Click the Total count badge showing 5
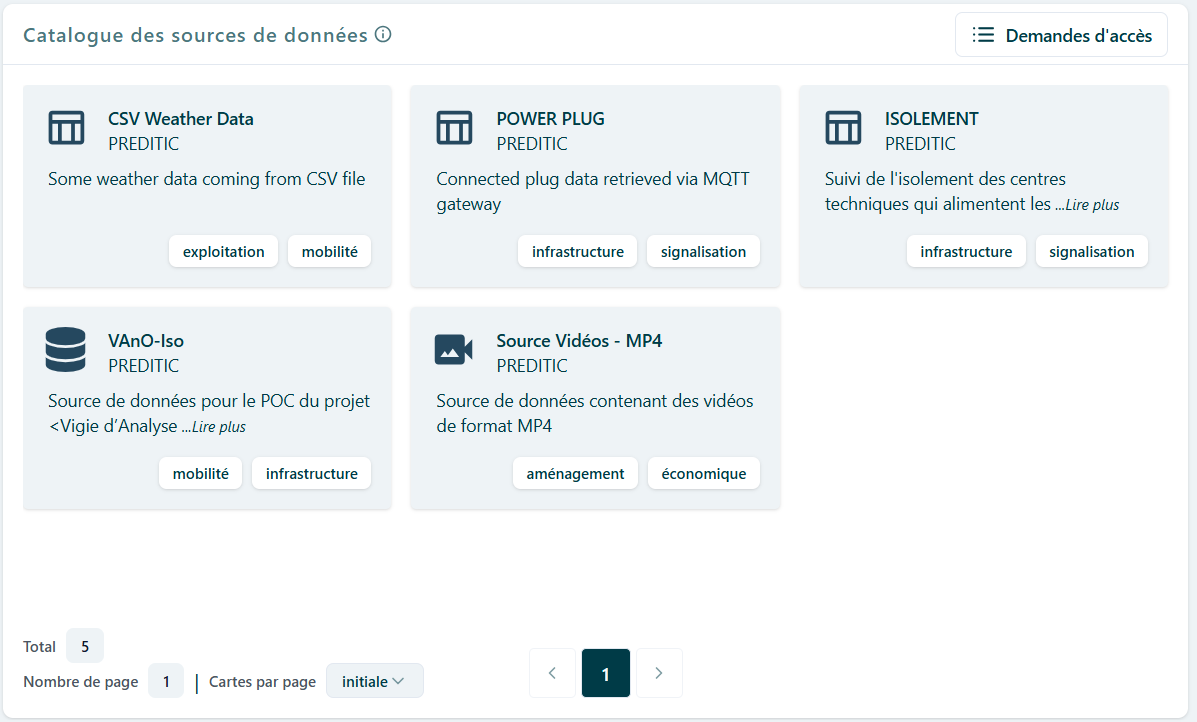This screenshot has height=722, width=1197. (x=85, y=646)
